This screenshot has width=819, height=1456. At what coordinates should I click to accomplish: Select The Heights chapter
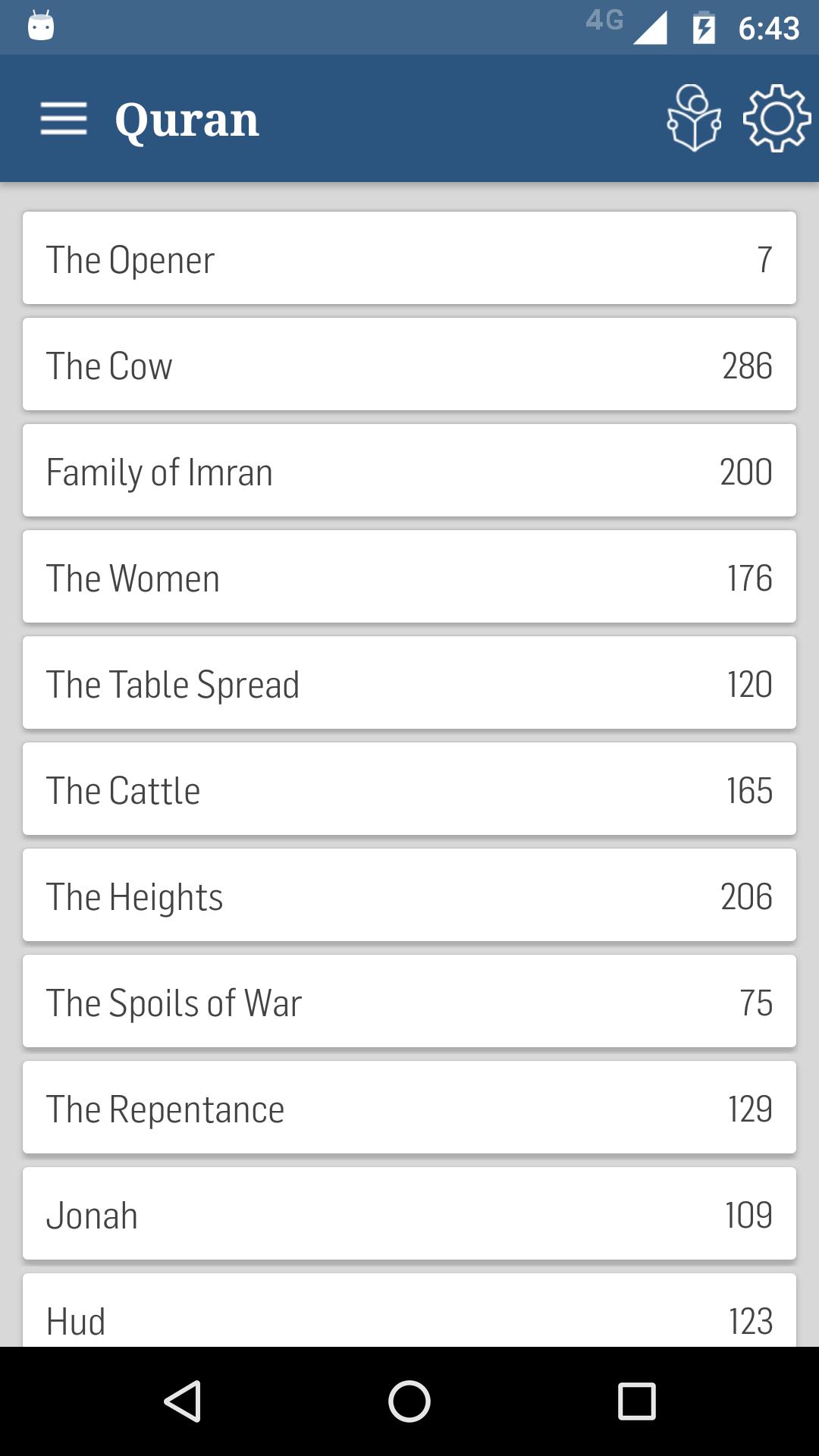409,895
